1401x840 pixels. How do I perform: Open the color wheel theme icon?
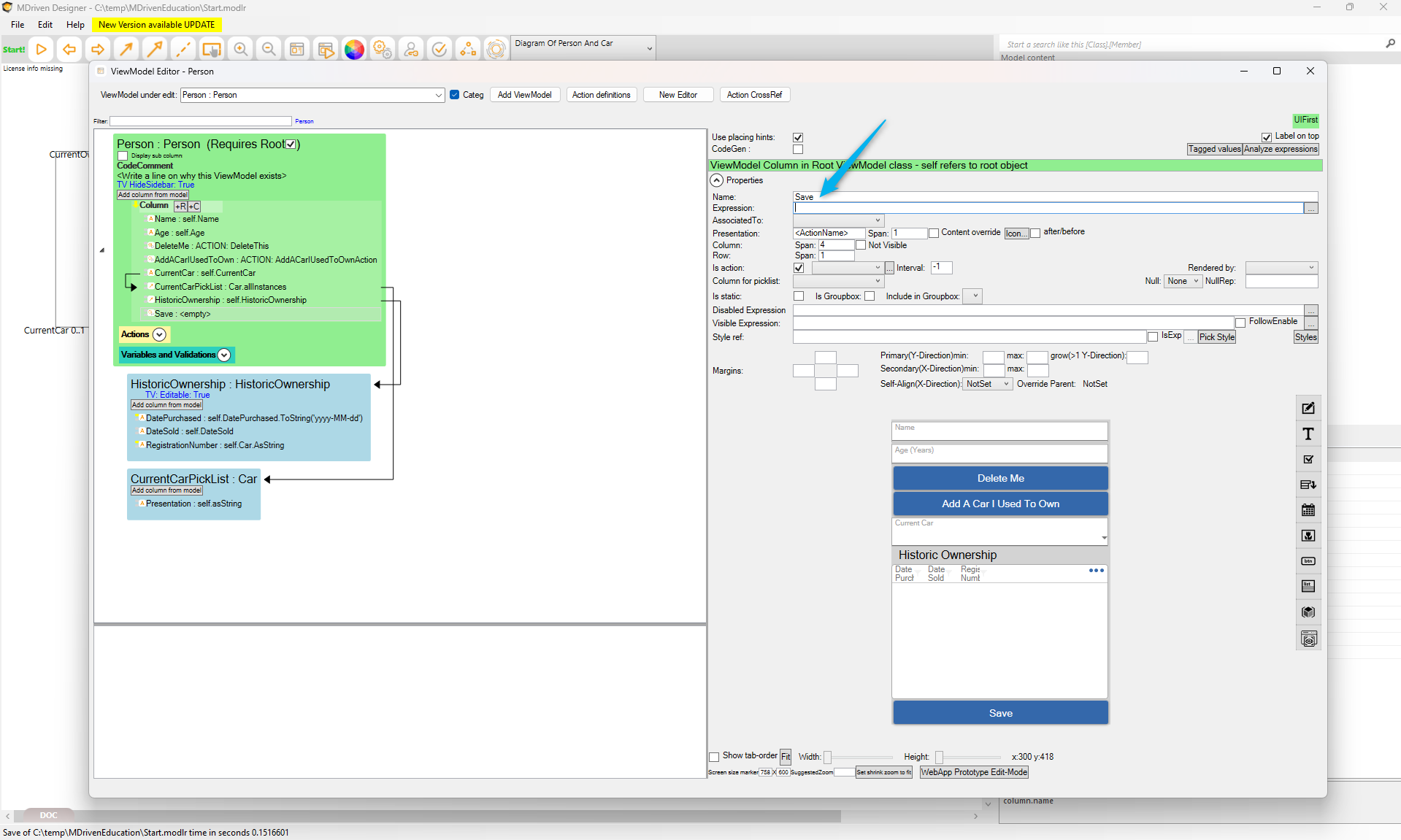pos(354,49)
